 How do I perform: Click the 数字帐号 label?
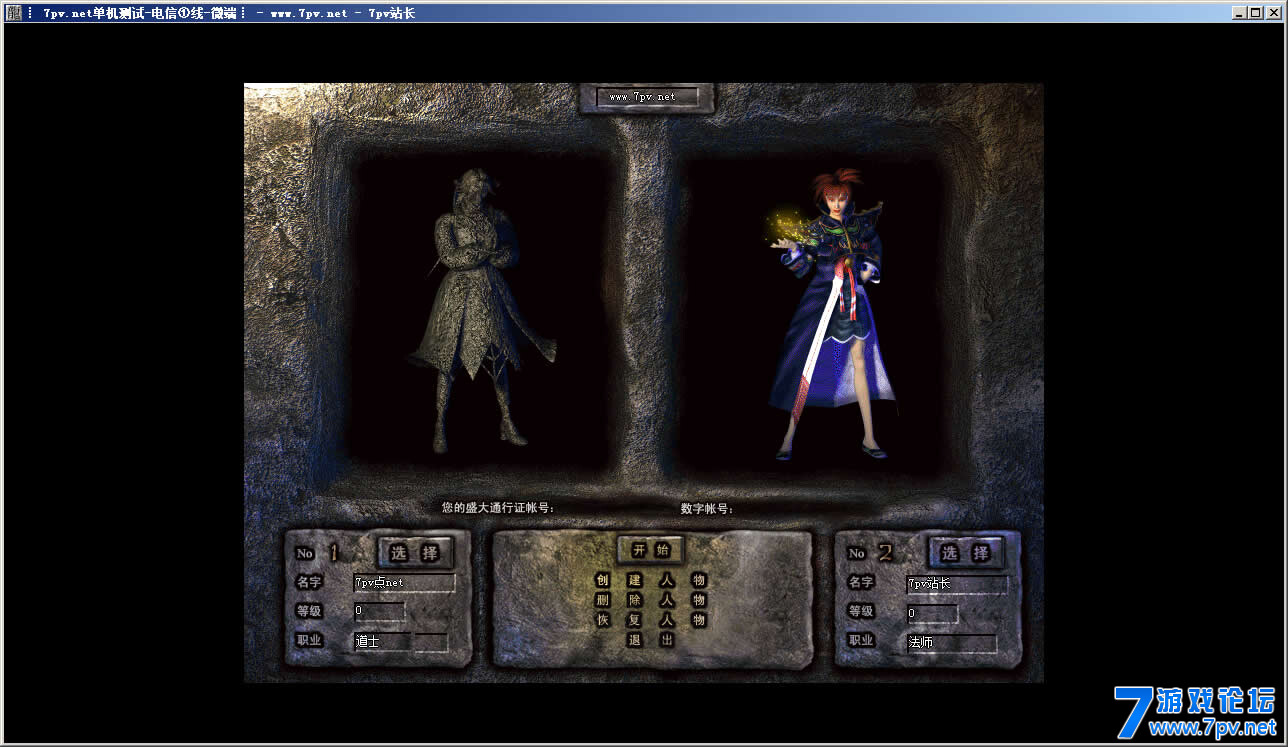(707, 508)
